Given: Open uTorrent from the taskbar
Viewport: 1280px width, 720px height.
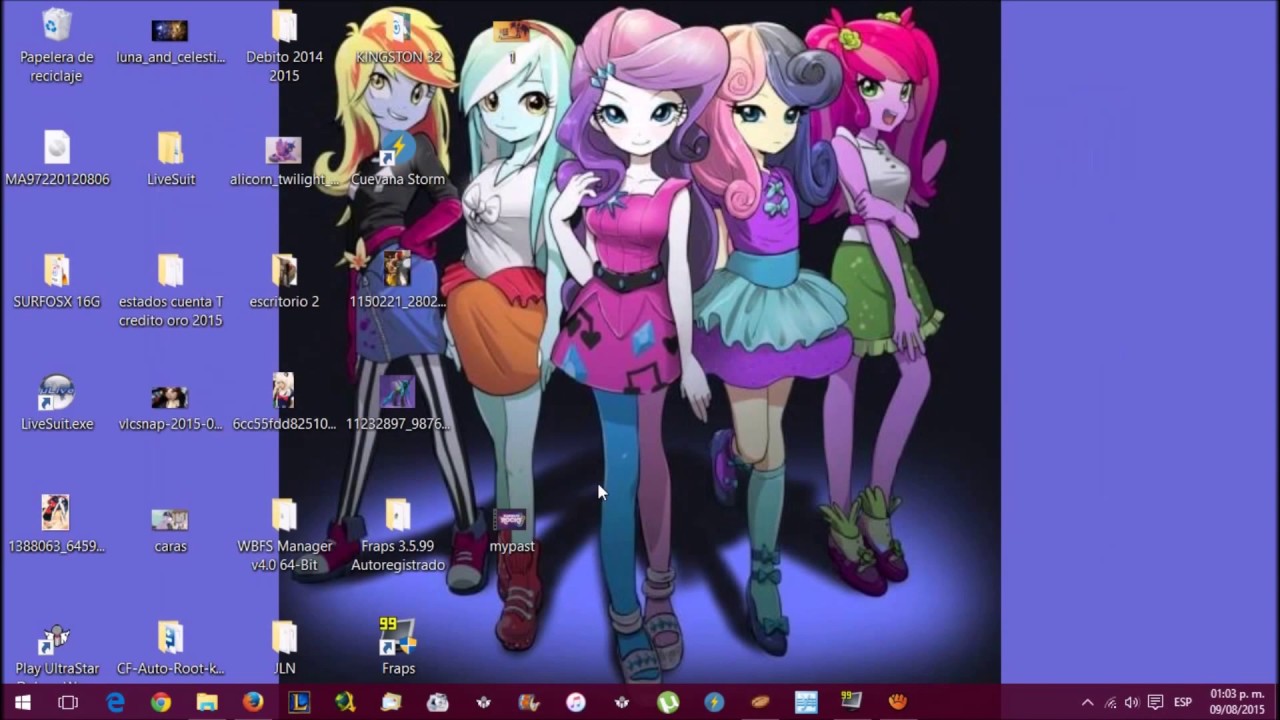Looking at the screenshot, I should [668, 703].
